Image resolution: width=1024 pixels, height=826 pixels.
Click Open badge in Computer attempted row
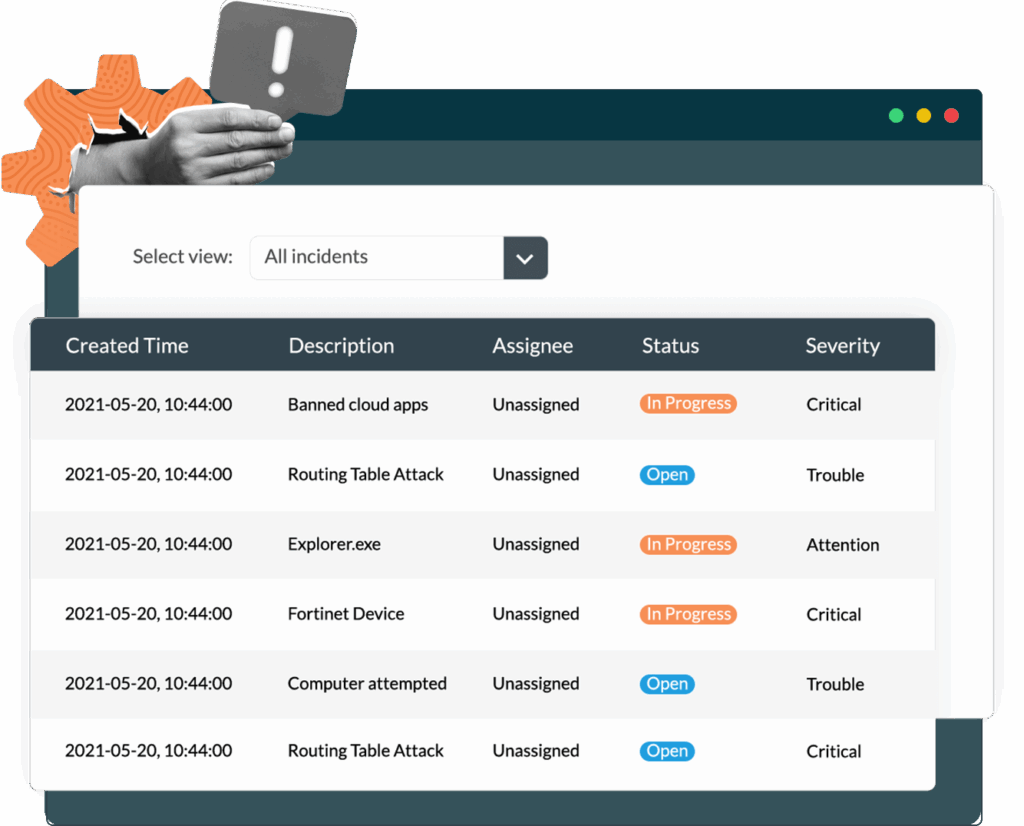pos(667,684)
